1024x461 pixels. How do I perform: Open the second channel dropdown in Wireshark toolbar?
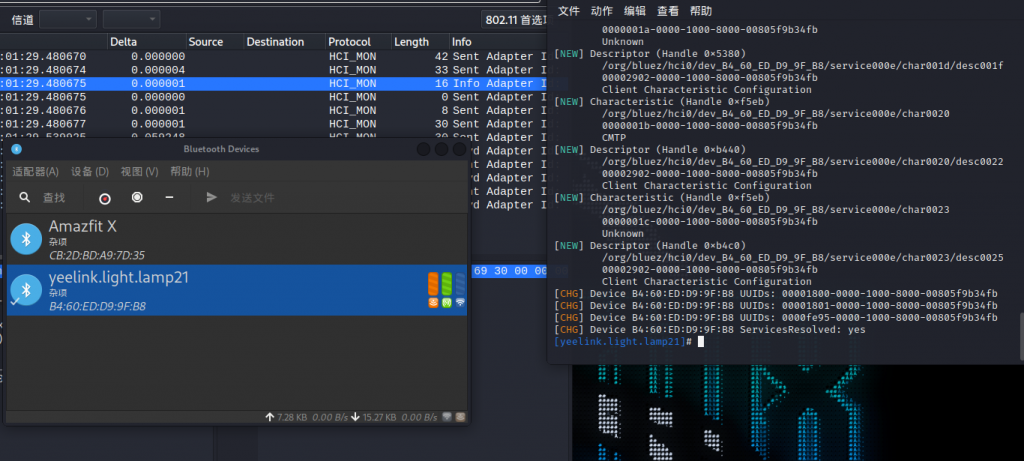pos(131,20)
